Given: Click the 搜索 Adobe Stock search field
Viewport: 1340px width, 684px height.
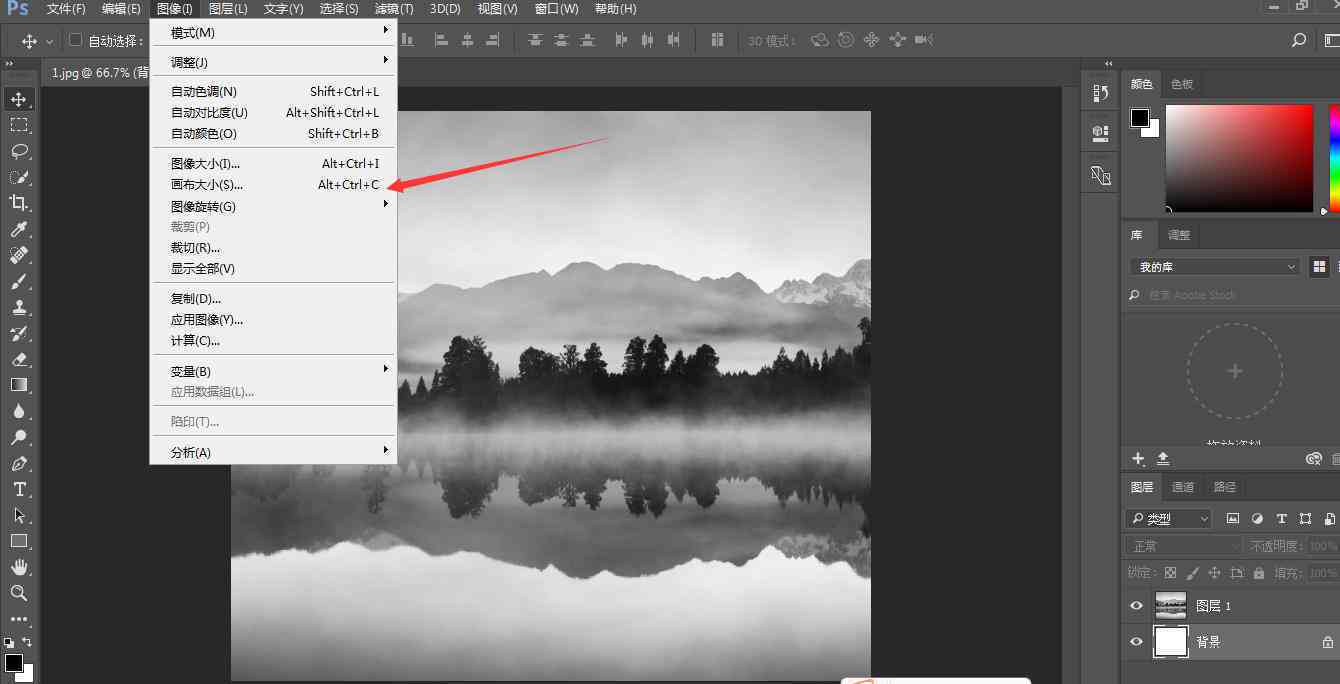Looking at the screenshot, I should 1230,295.
